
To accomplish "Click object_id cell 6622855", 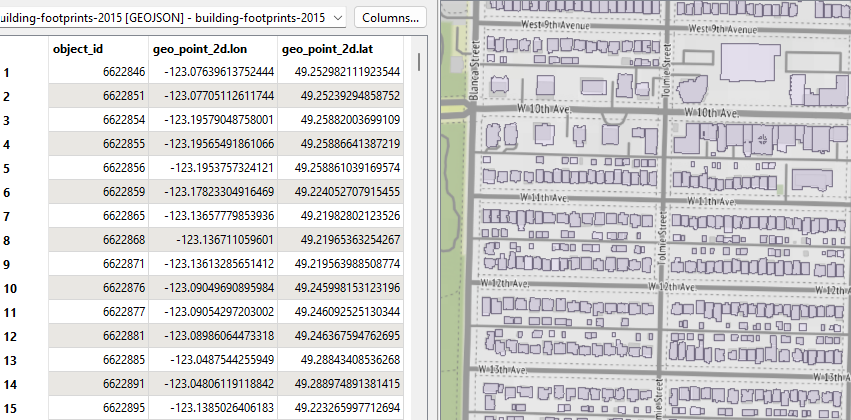I will (98, 144).
